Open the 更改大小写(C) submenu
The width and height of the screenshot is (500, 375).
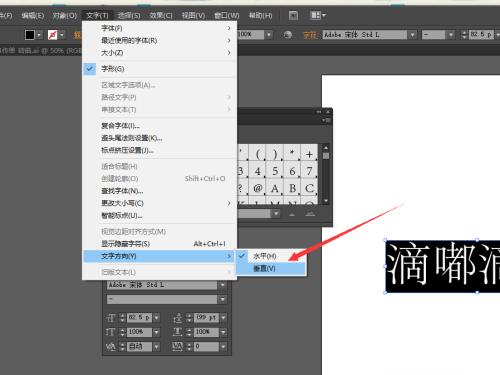tap(159, 203)
